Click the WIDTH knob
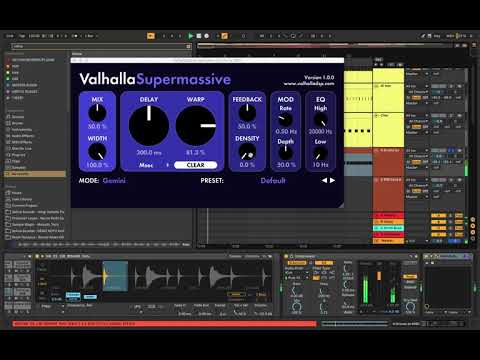Image resolution: width=480 pixels, height=360 pixels. coord(97,152)
